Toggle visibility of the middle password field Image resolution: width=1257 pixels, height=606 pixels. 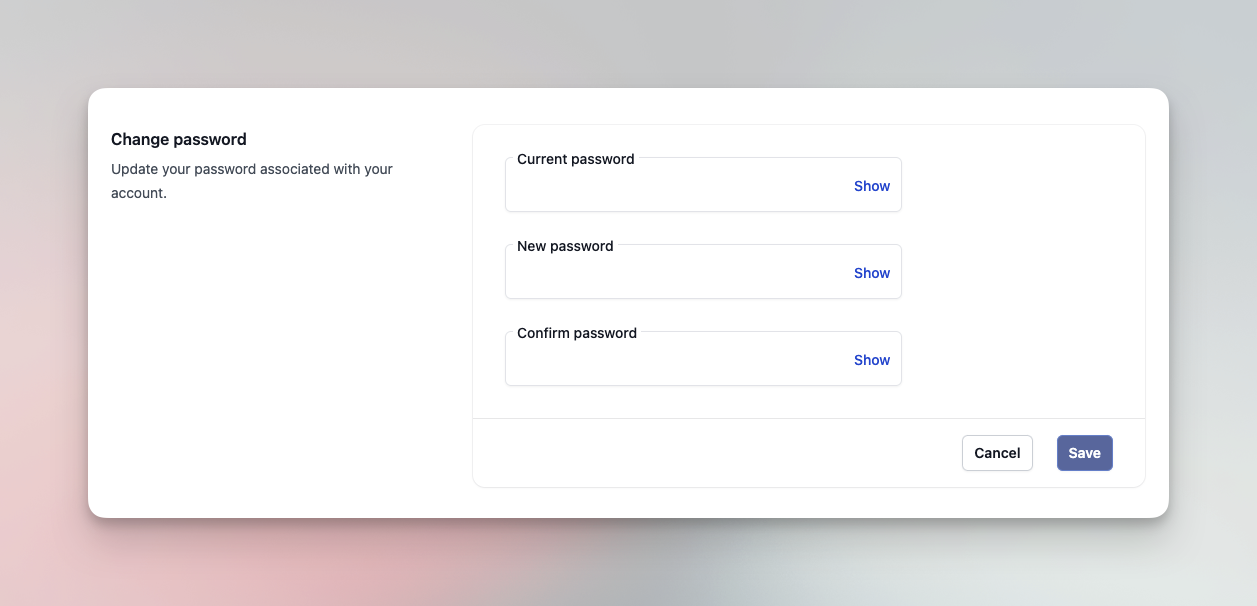(x=870, y=273)
